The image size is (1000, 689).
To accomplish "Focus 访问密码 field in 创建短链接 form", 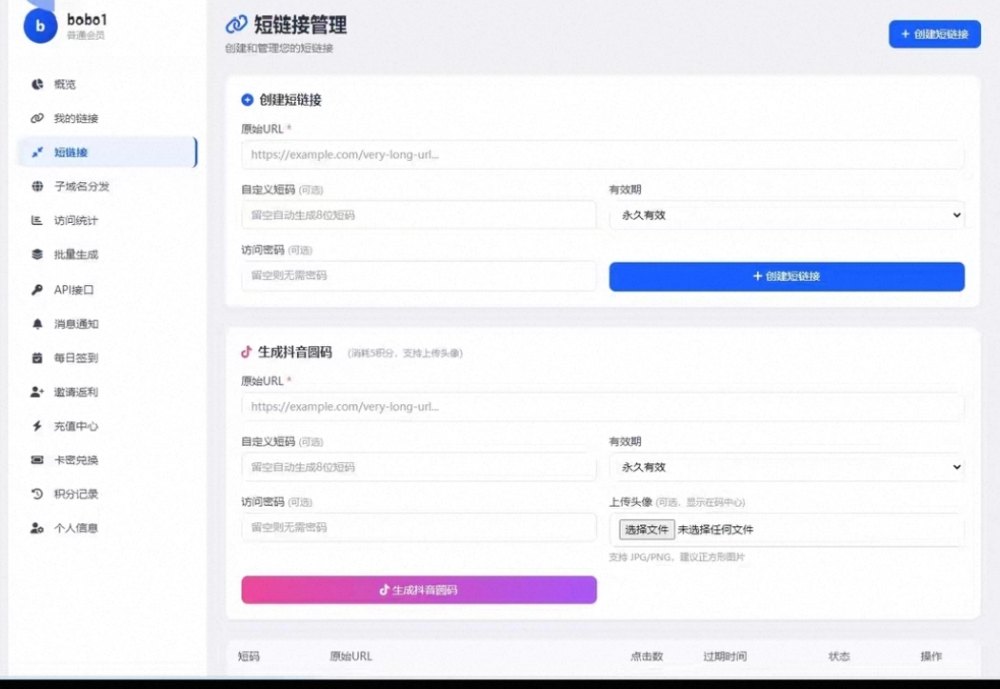I will coord(419,276).
